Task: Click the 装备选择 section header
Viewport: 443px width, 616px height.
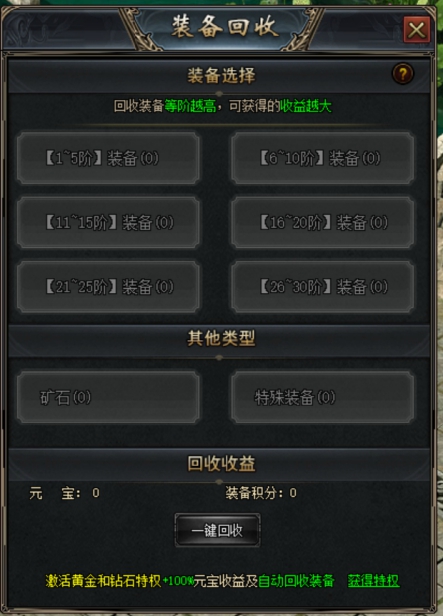Action: pyautogui.click(x=221, y=75)
